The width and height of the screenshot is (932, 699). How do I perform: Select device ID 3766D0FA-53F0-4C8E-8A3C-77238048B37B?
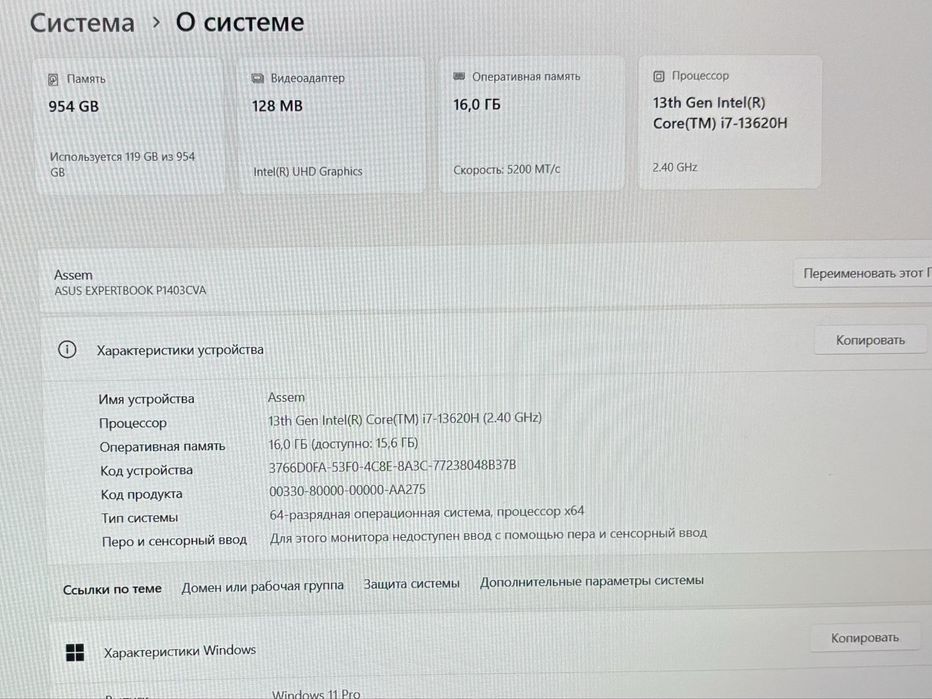tap(392, 466)
